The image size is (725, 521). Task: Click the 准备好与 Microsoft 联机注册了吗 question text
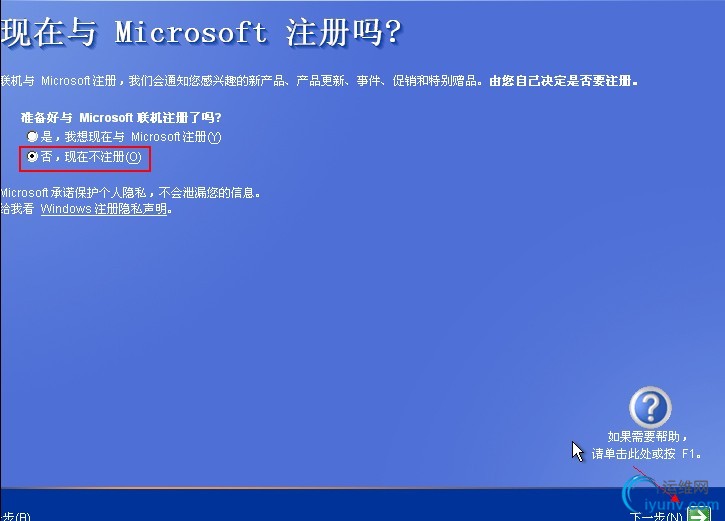pyautogui.click(x=121, y=117)
